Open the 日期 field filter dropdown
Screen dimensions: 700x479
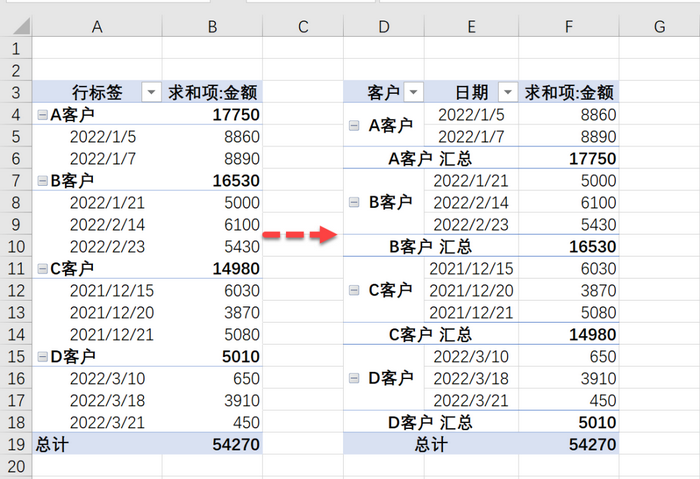coord(507,93)
